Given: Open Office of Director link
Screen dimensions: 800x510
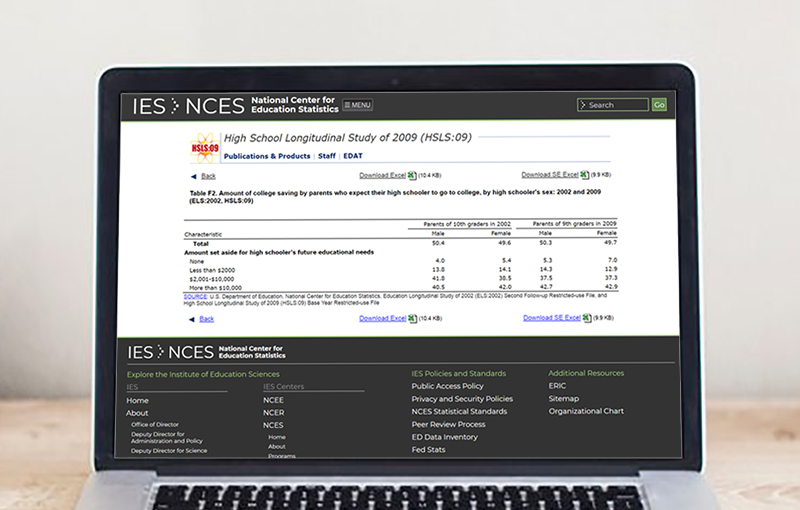Looking at the screenshot, I should [155, 424].
